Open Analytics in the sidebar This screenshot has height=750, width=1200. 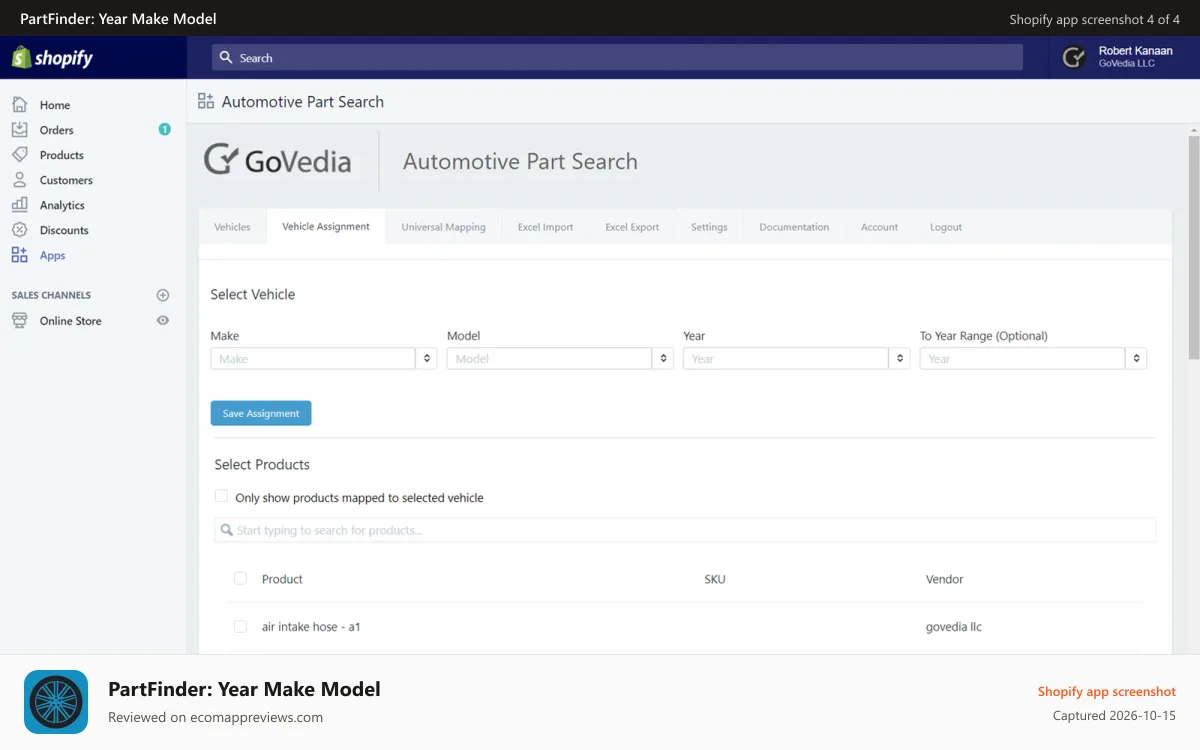point(62,205)
